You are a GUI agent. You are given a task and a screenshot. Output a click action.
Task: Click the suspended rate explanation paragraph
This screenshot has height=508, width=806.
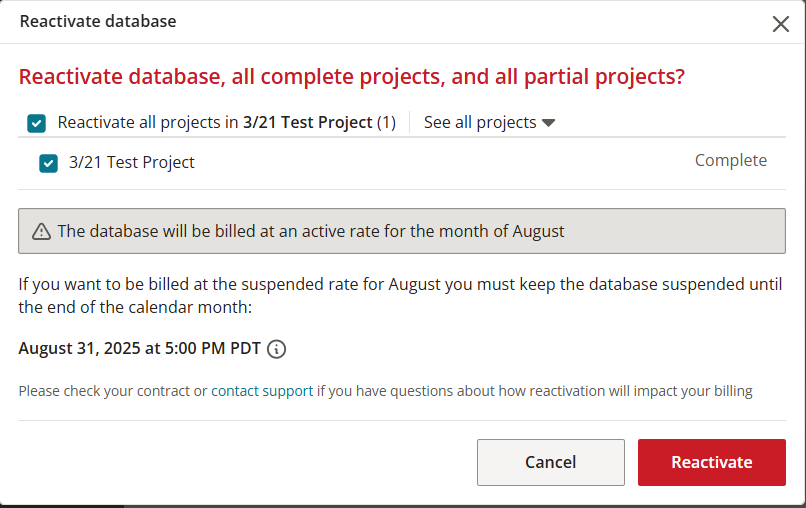[x=400, y=296]
